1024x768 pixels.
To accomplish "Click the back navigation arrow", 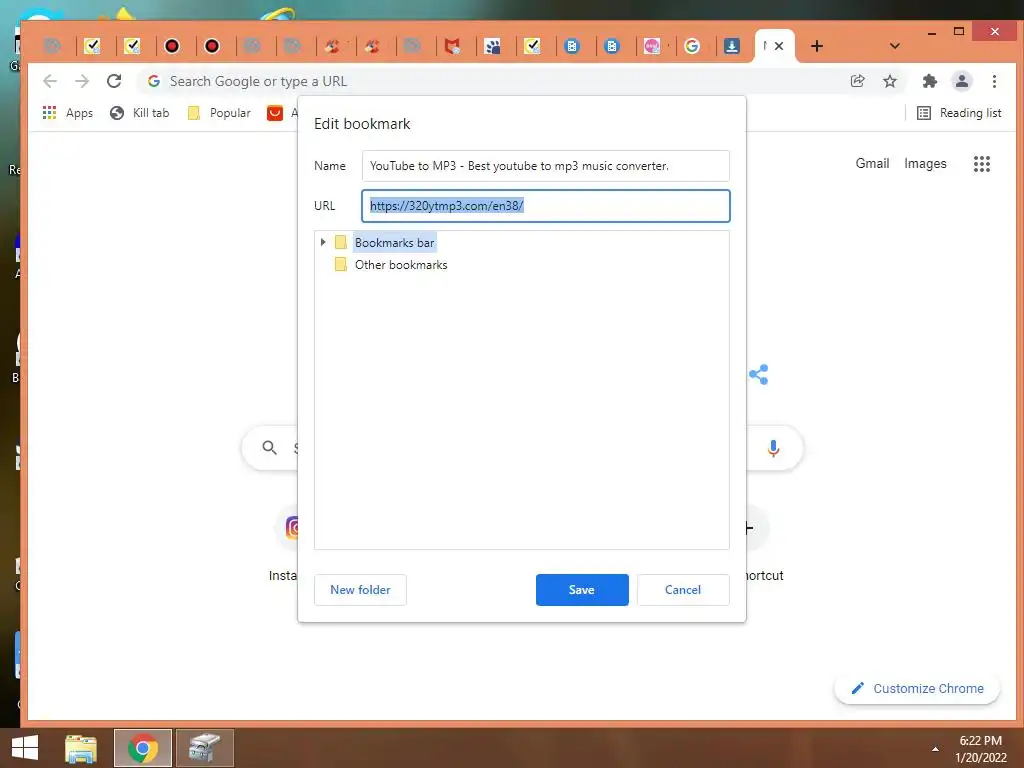I will (x=50, y=81).
